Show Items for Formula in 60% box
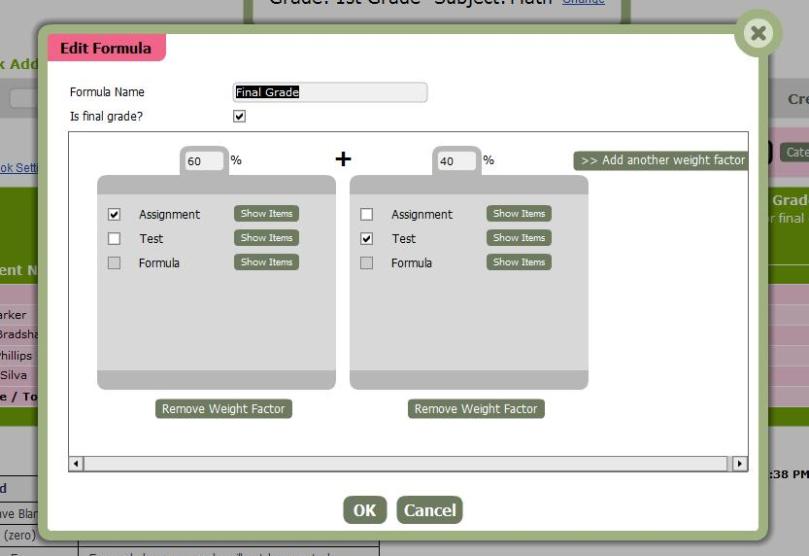 tap(266, 262)
